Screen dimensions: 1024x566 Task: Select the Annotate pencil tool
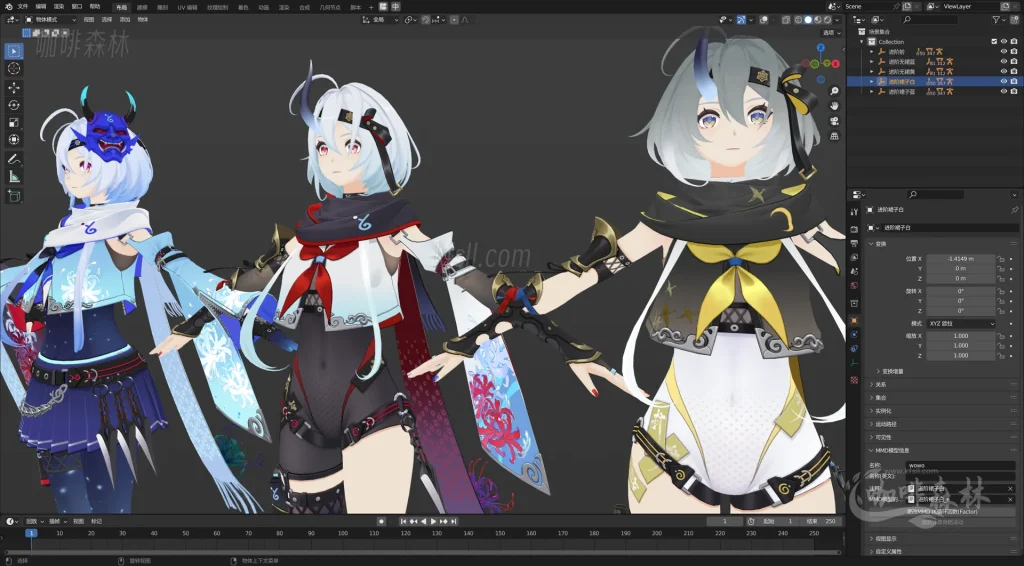(x=14, y=159)
